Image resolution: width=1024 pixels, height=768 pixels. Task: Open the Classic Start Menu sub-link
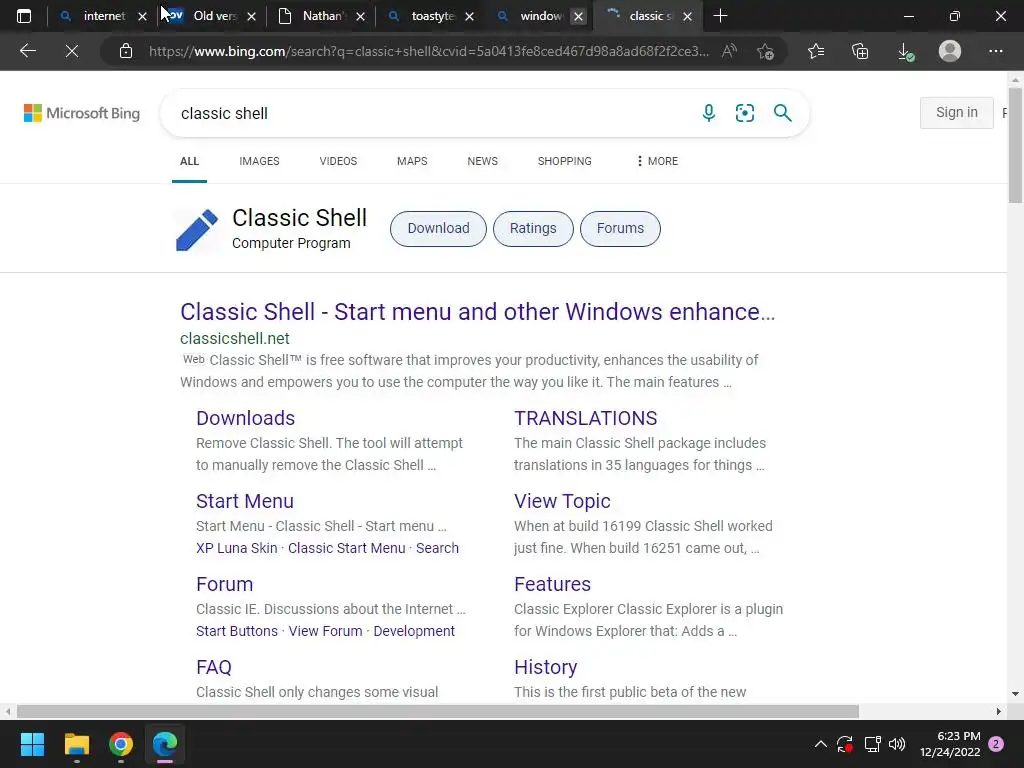pos(347,548)
